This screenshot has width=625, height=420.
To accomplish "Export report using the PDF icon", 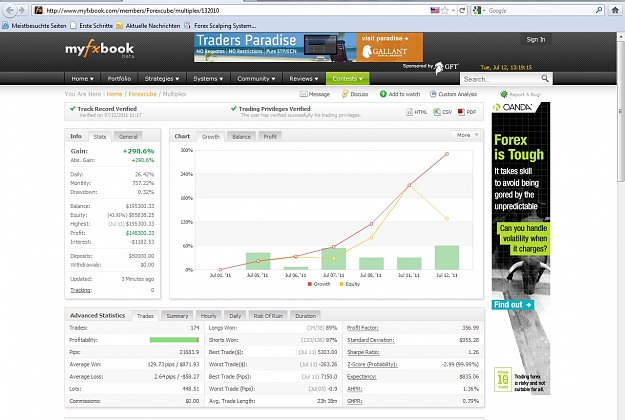I will click(x=461, y=112).
